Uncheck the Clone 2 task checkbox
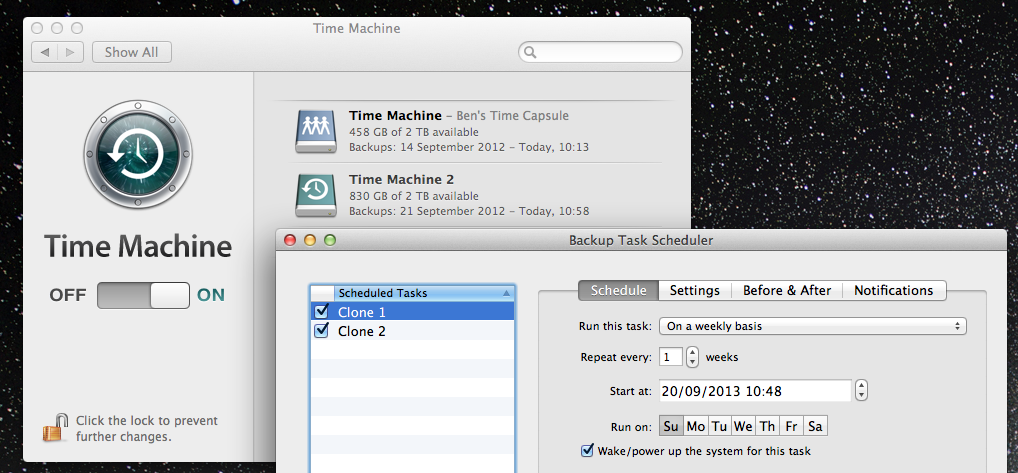This screenshot has width=1018, height=473. point(322,331)
